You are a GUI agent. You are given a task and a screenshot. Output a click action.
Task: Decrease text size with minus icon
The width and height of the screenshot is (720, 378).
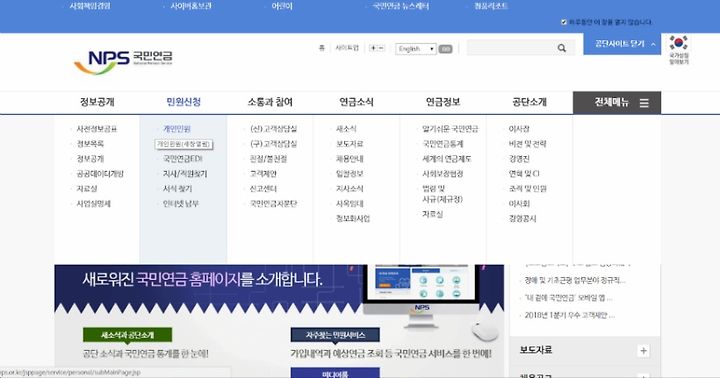tap(381, 48)
